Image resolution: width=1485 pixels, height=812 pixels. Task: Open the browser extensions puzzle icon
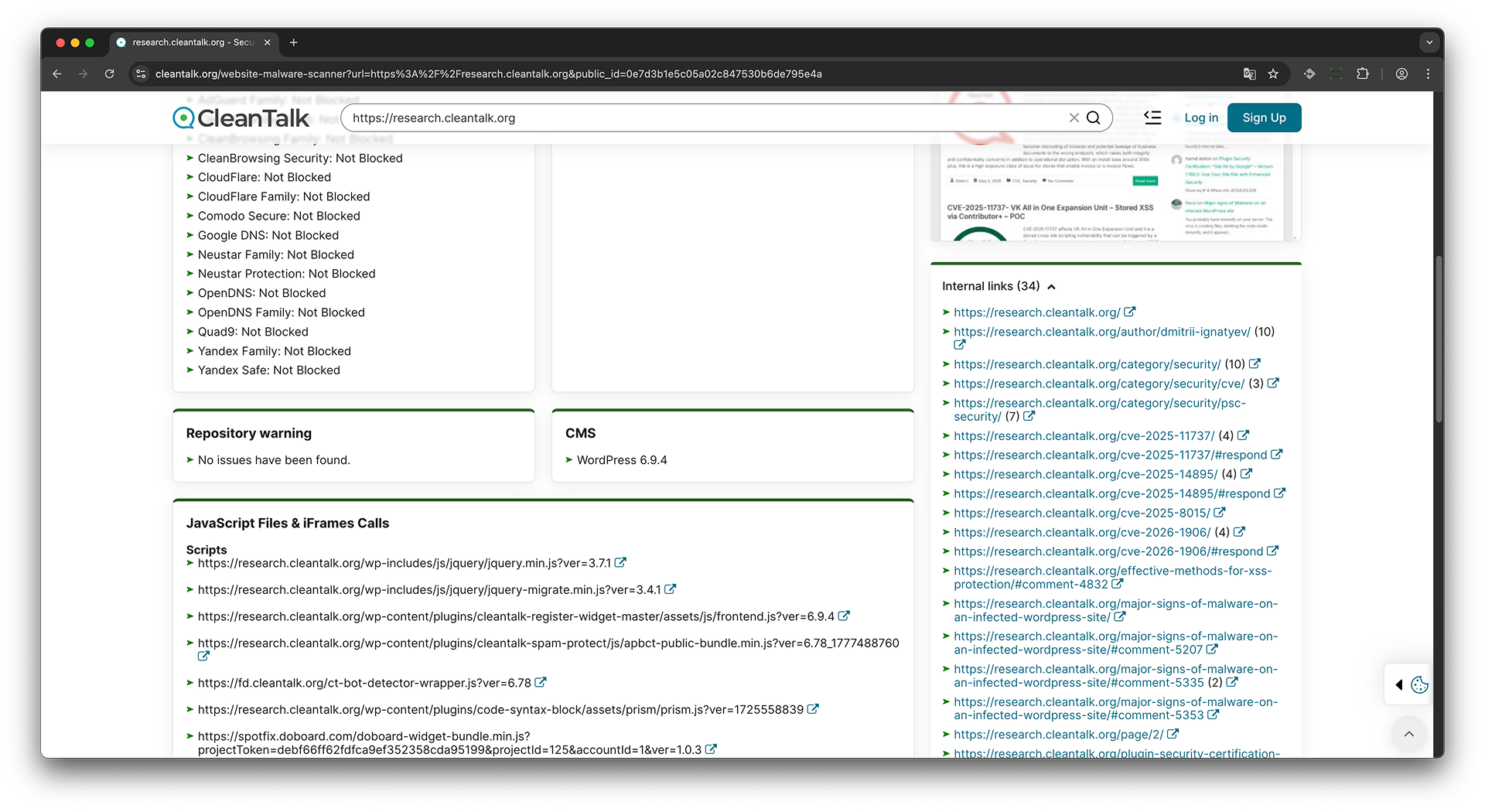pos(1363,73)
